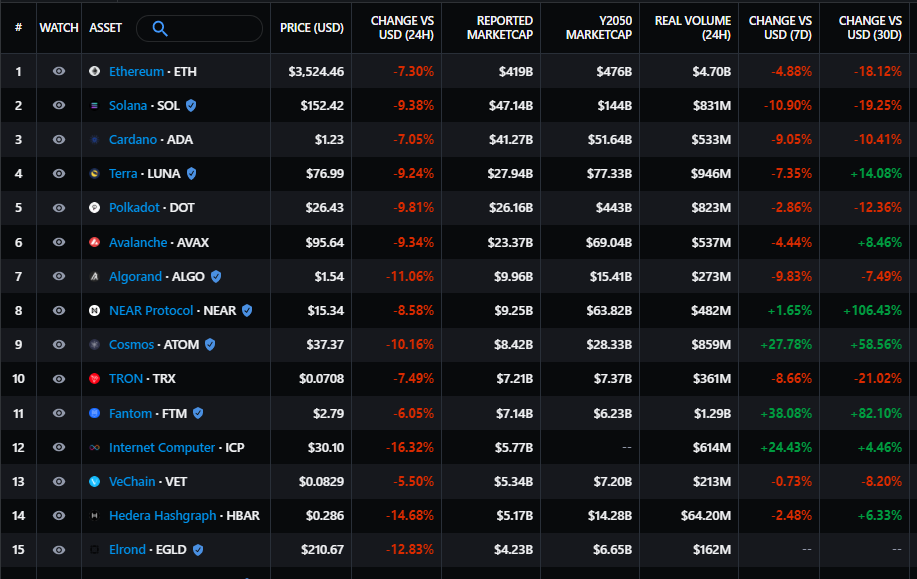Open the Ethereum asset link
The height and width of the screenshot is (579, 917).
coord(136,71)
